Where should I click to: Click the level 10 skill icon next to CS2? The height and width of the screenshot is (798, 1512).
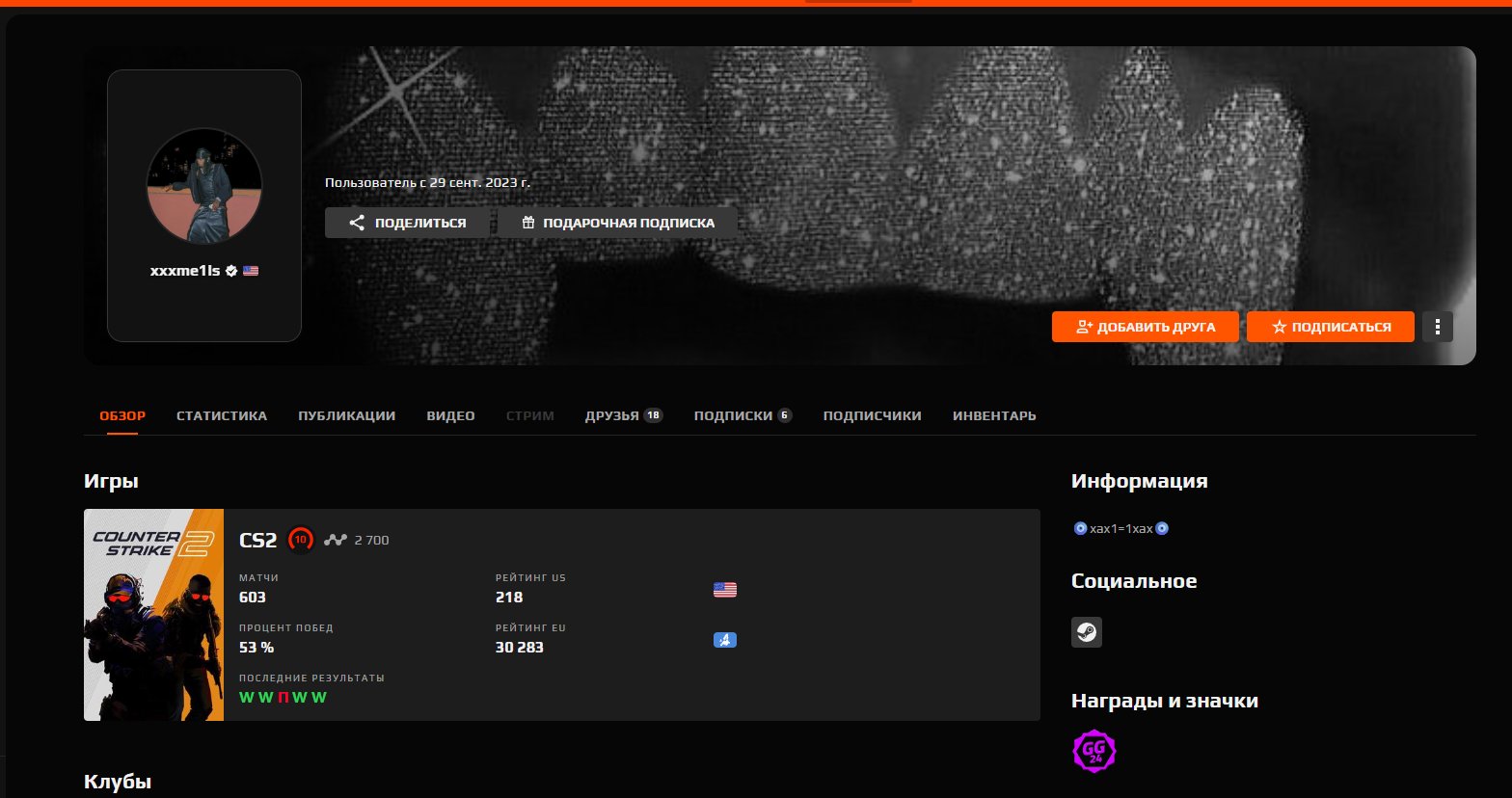click(301, 540)
